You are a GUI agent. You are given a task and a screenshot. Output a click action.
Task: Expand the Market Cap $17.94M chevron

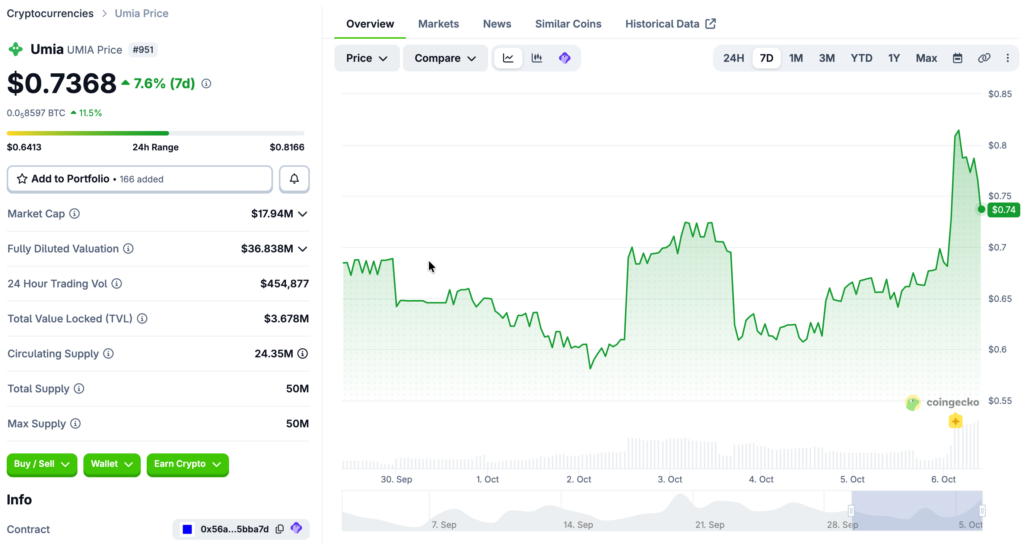click(x=302, y=214)
